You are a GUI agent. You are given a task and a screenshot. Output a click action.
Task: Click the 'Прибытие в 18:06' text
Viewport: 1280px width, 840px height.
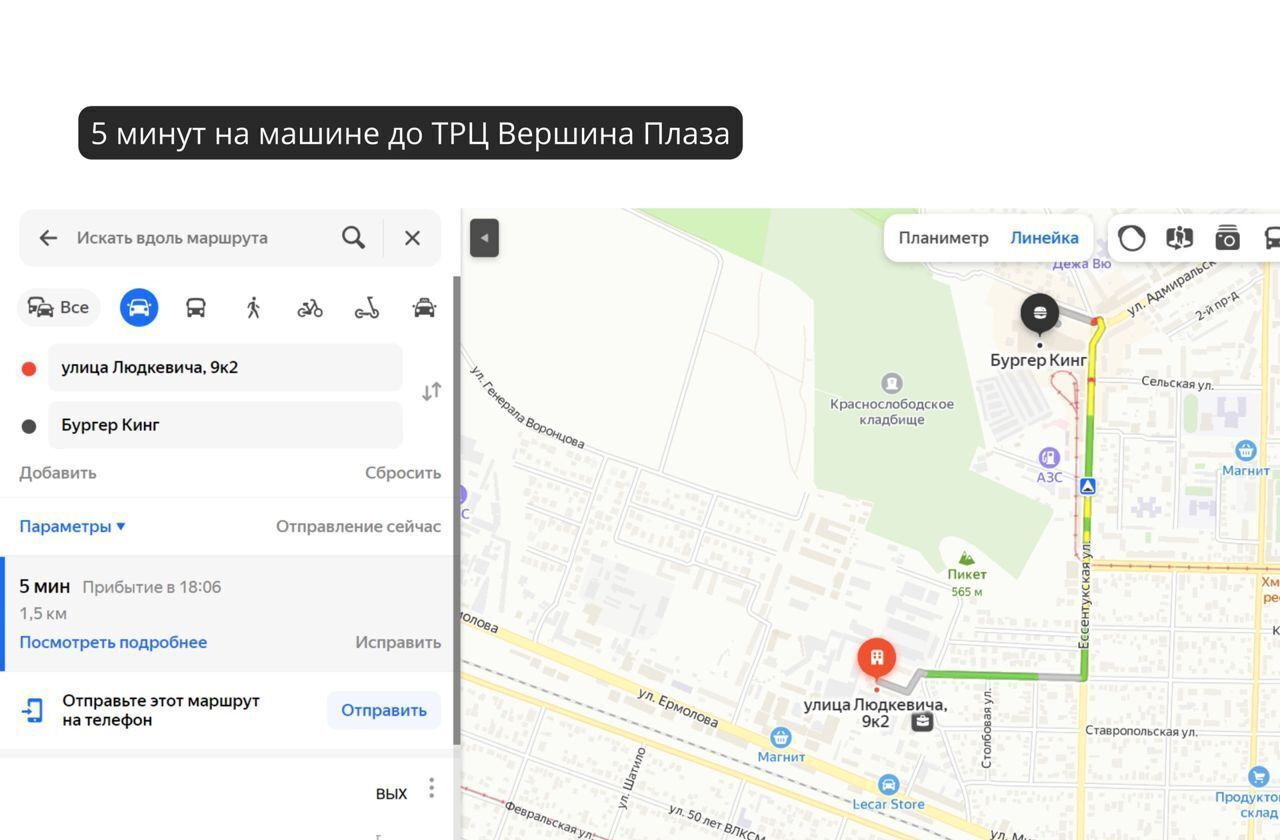(152, 587)
